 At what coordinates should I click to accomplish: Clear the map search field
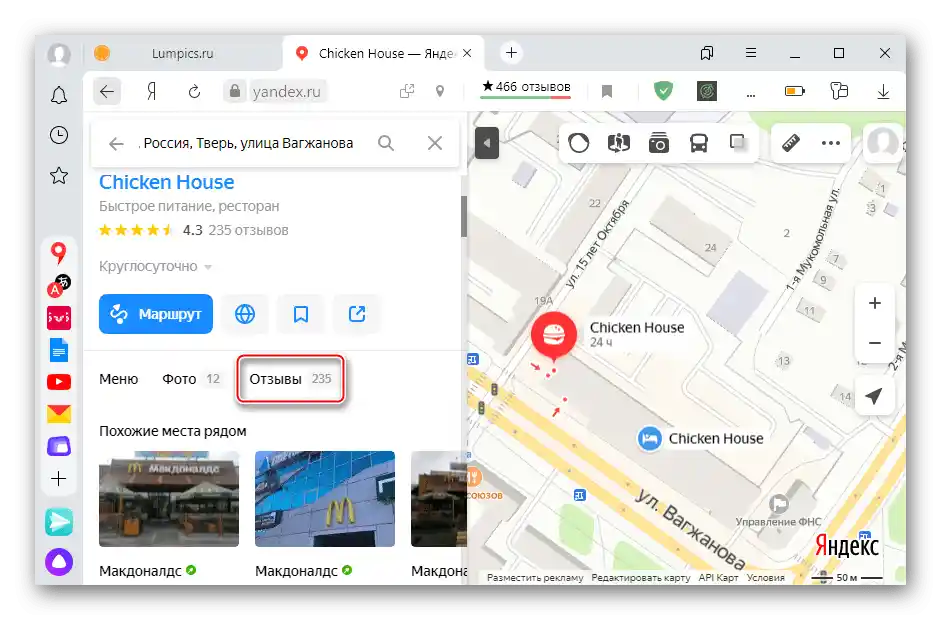pyautogui.click(x=434, y=143)
